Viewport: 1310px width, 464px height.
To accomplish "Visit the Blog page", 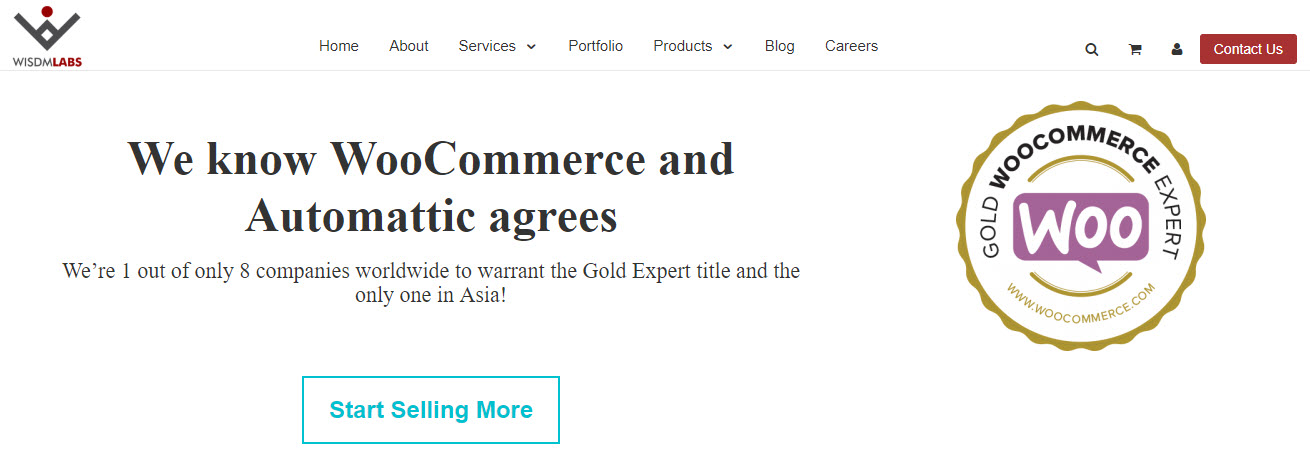I will [780, 46].
